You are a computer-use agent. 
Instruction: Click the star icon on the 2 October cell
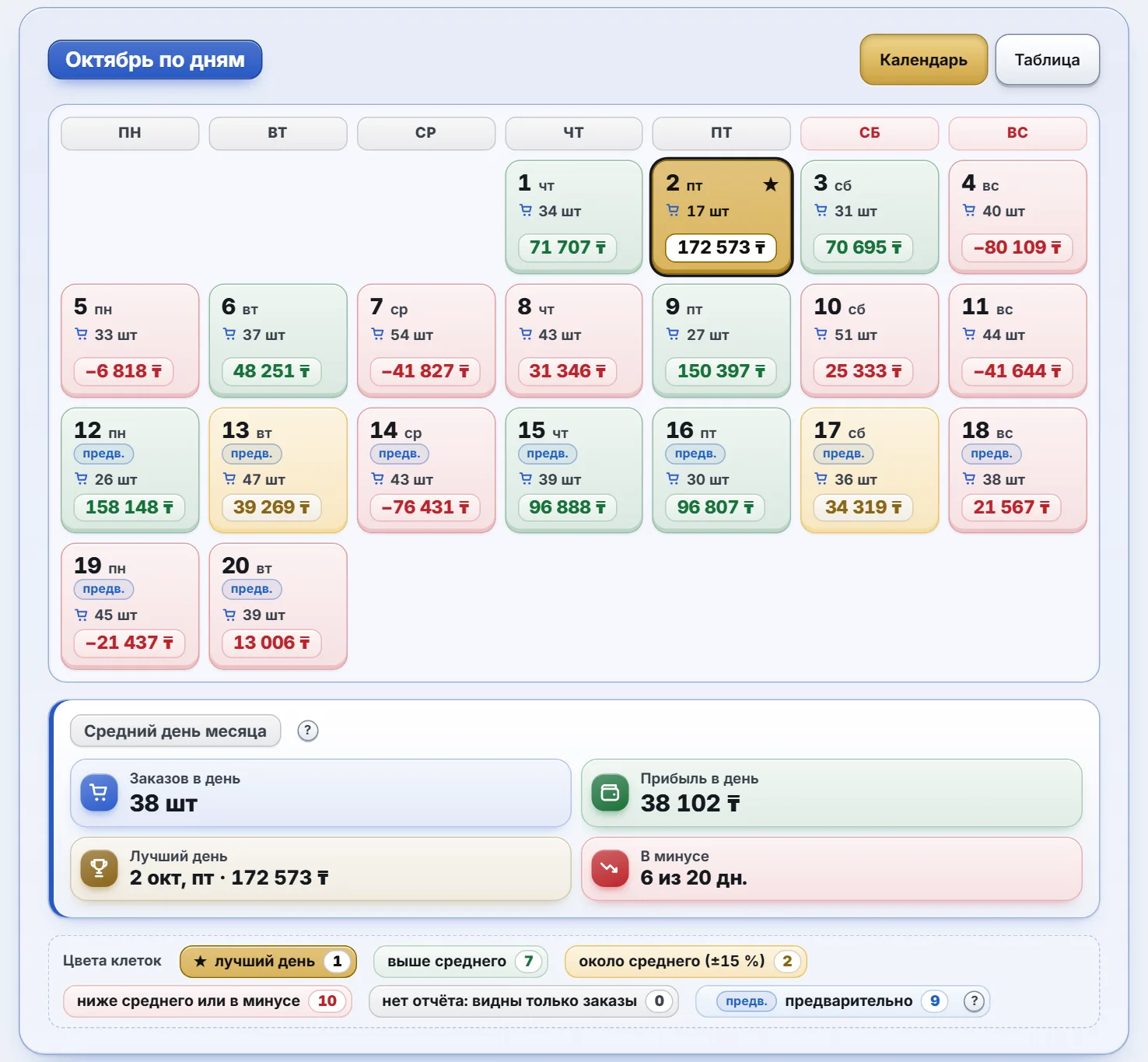point(770,184)
